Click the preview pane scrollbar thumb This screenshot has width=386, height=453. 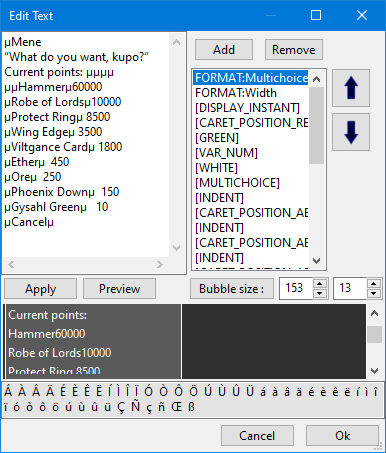coord(374,334)
